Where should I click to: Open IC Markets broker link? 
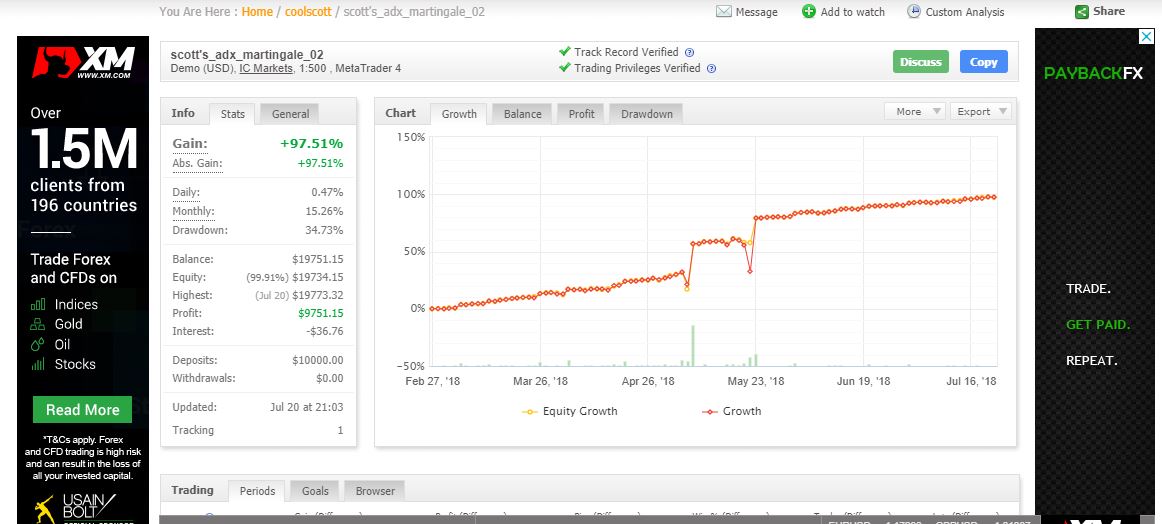tap(265, 68)
